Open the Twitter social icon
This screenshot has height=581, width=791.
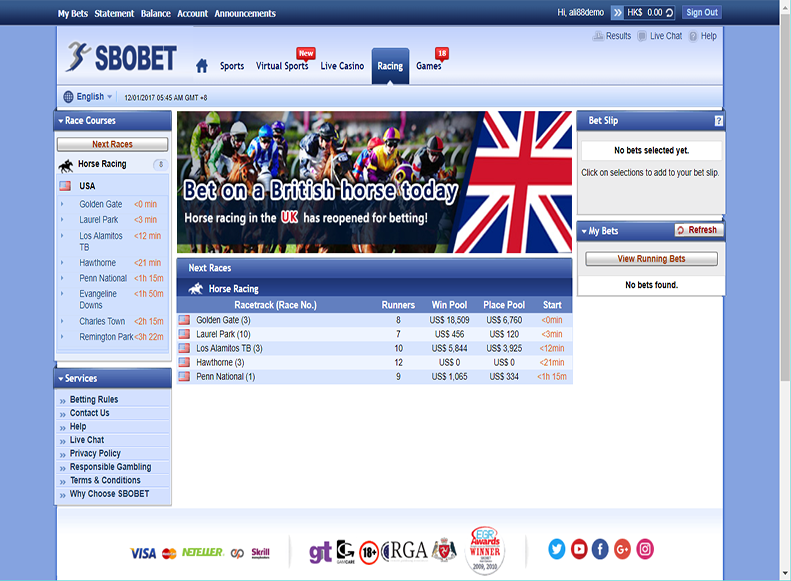[557, 549]
